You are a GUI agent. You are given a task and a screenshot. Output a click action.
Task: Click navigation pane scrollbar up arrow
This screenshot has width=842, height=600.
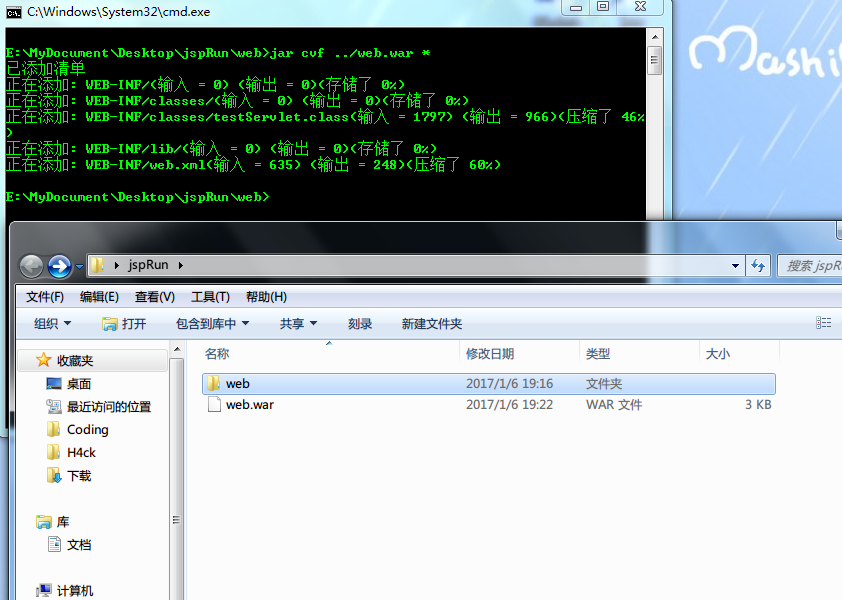[x=177, y=350]
